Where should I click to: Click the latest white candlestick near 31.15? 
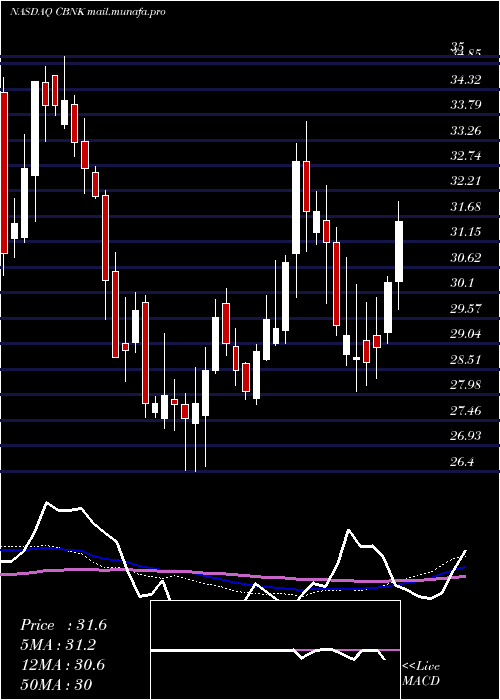[399, 251]
